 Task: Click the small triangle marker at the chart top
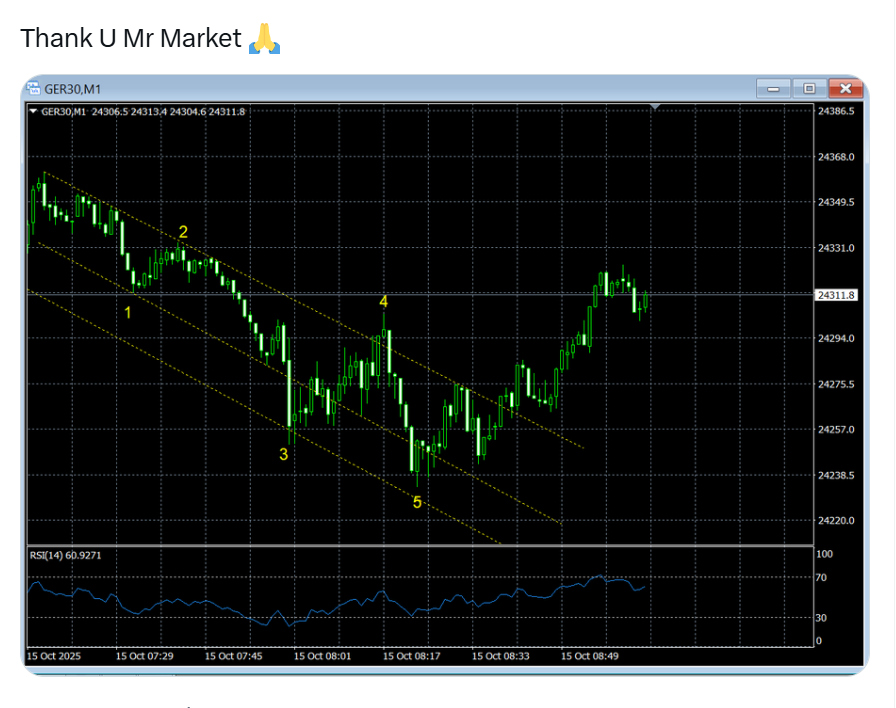[x=655, y=104]
